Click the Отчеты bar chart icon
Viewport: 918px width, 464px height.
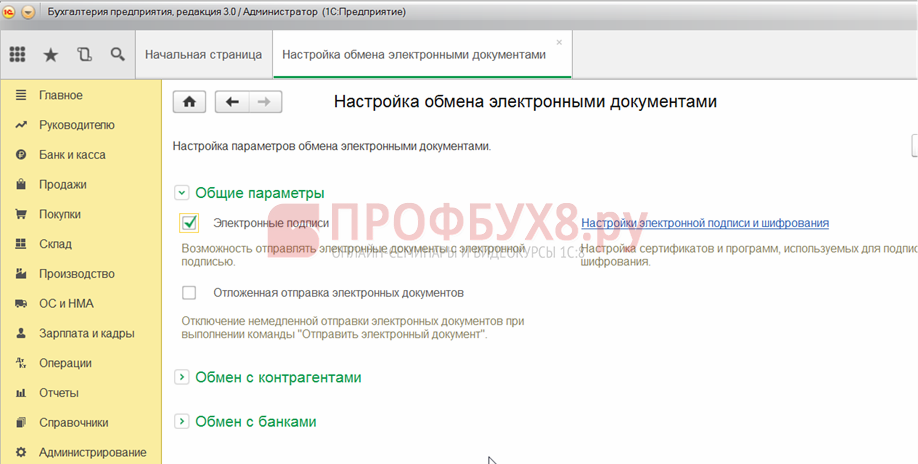coord(21,393)
